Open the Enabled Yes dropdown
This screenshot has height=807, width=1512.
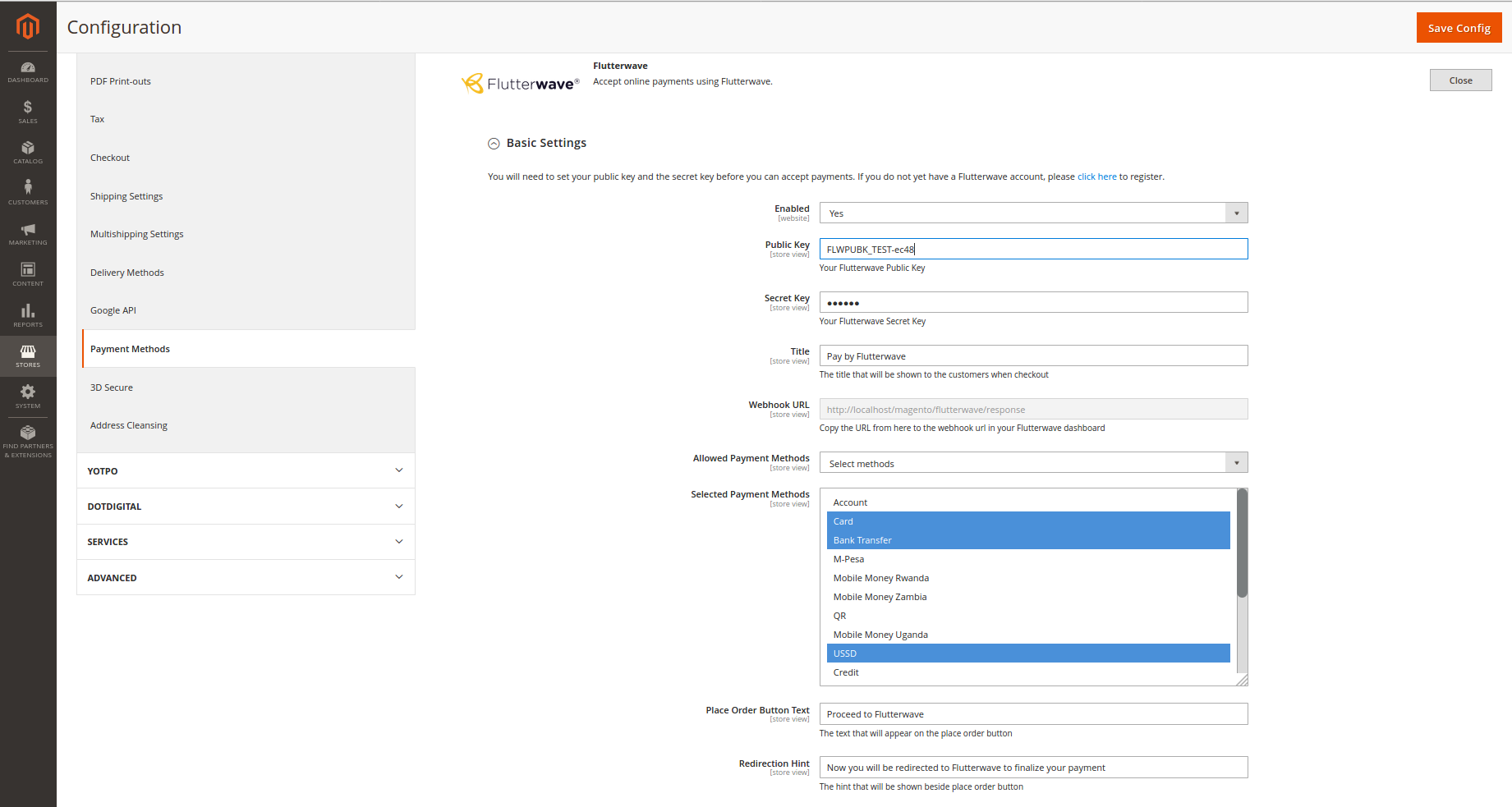pos(1033,213)
